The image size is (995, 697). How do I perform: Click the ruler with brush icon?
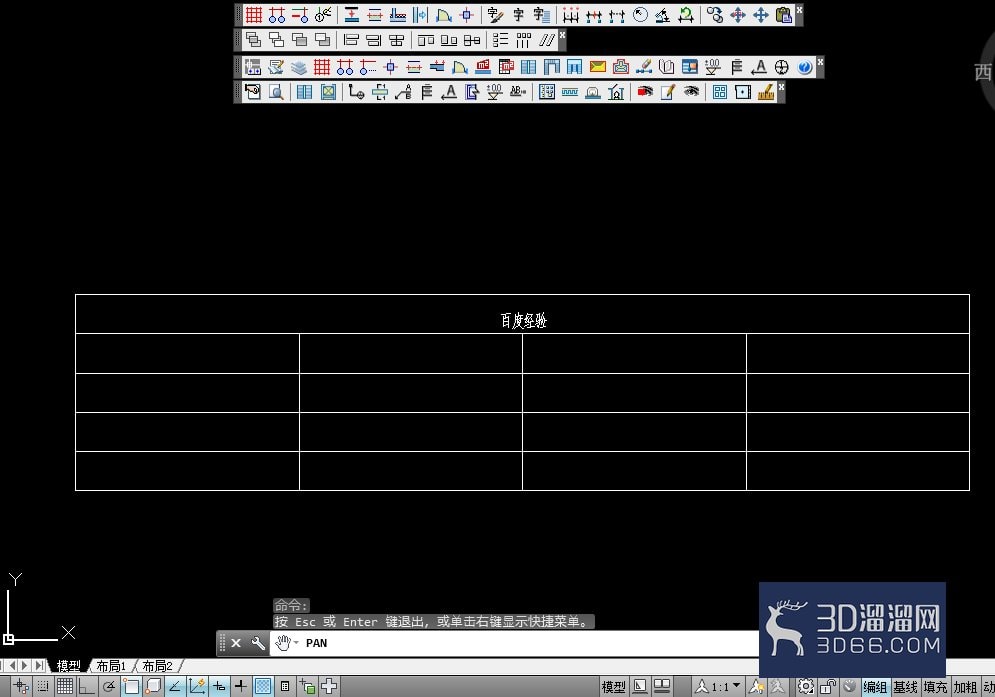[x=766, y=92]
